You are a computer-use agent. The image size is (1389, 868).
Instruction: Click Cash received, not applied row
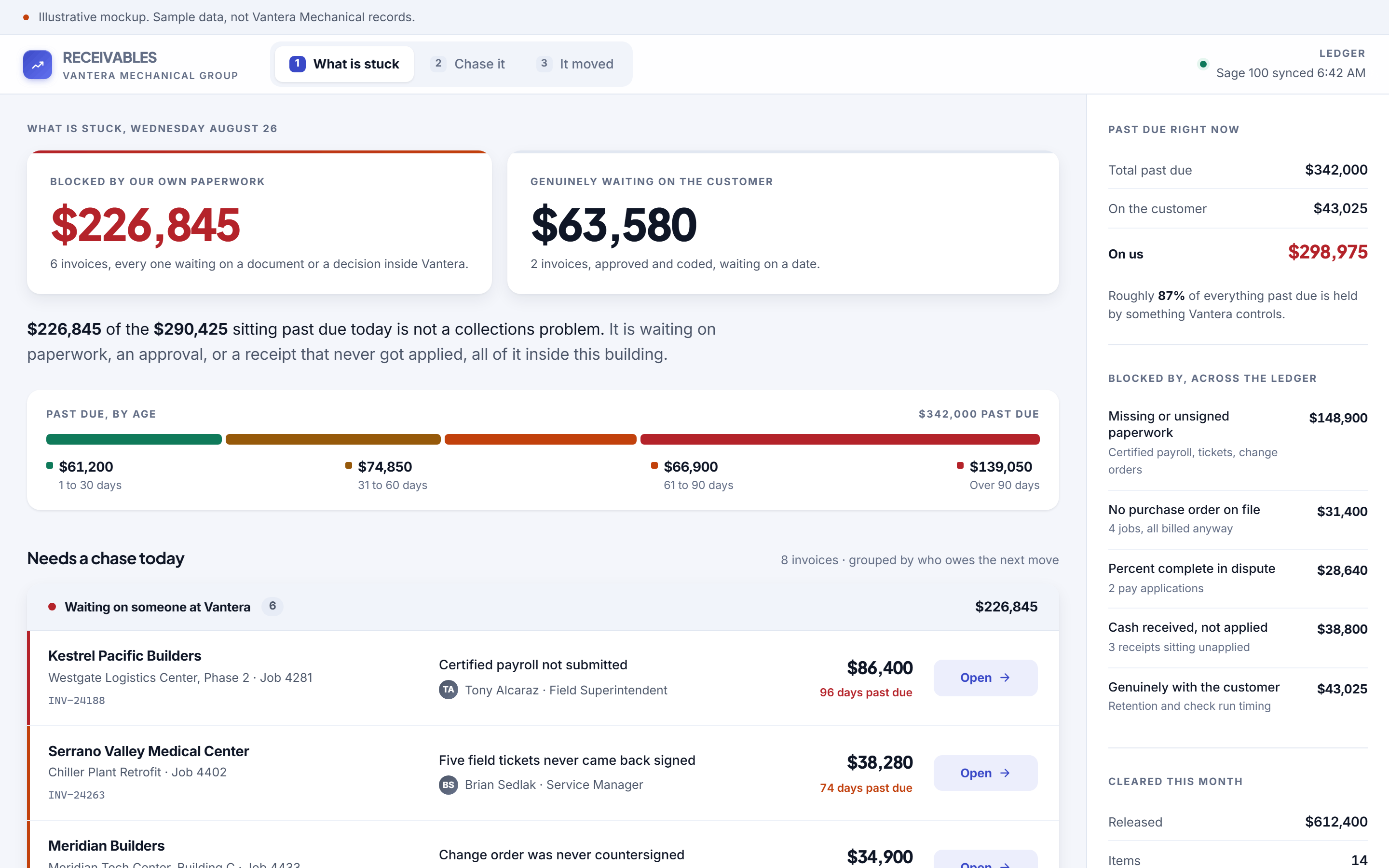click(x=1238, y=637)
